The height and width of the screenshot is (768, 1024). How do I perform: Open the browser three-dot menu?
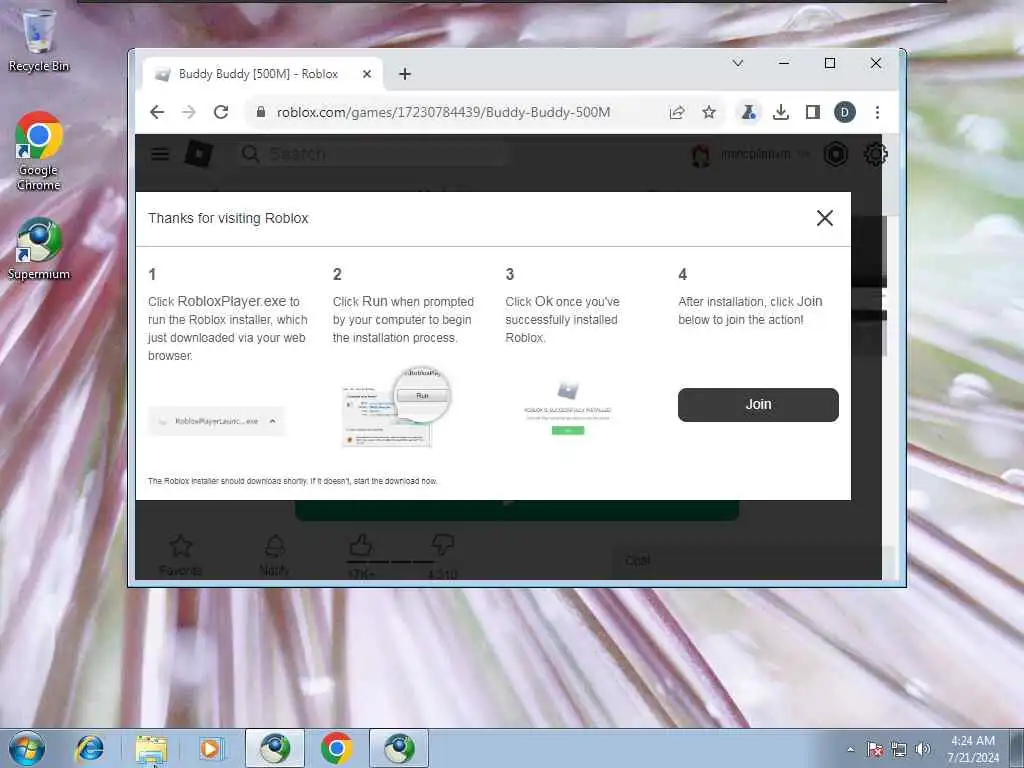pos(877,112)
